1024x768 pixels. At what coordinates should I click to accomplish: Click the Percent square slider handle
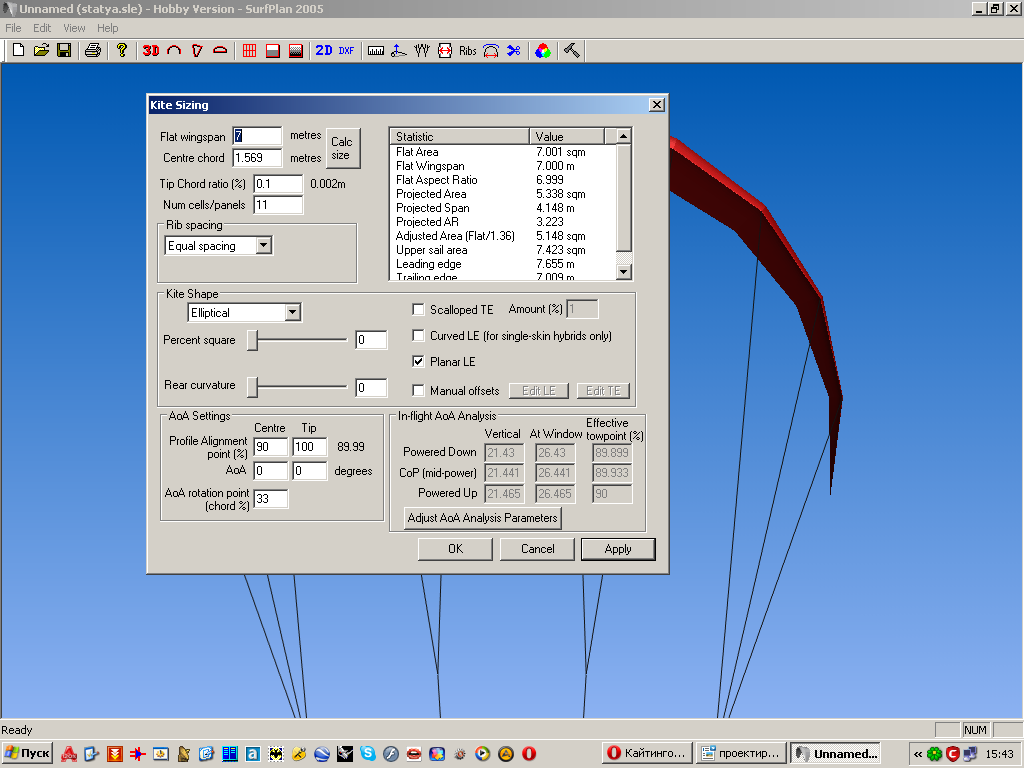coord(253,341)
